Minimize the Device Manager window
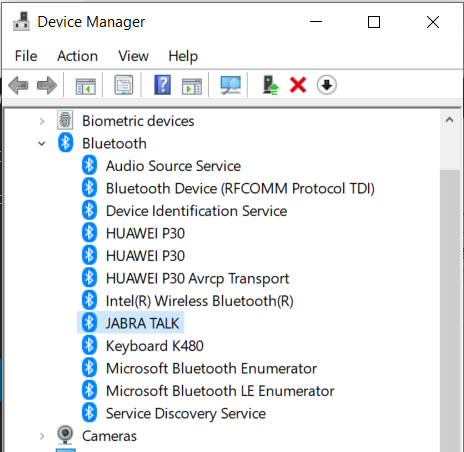464x452 pixels. click(316, 22)
